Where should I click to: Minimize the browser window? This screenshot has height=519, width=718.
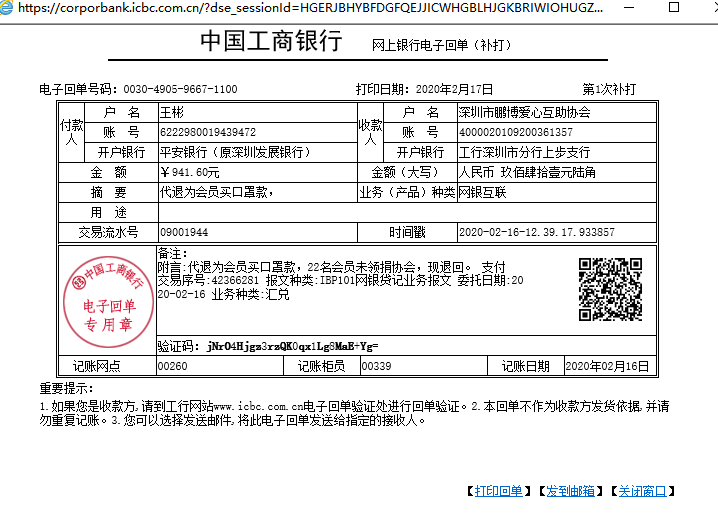click(629, 7)
